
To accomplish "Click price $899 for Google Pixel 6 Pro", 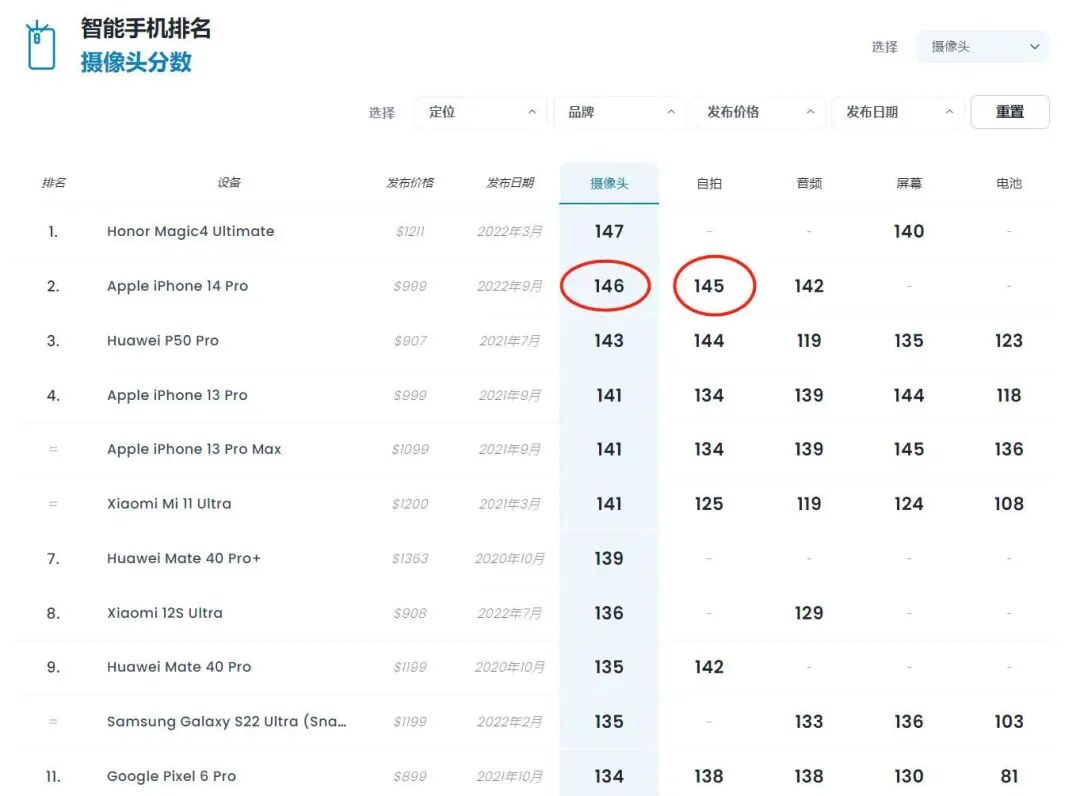I will (x=410, y=776).
